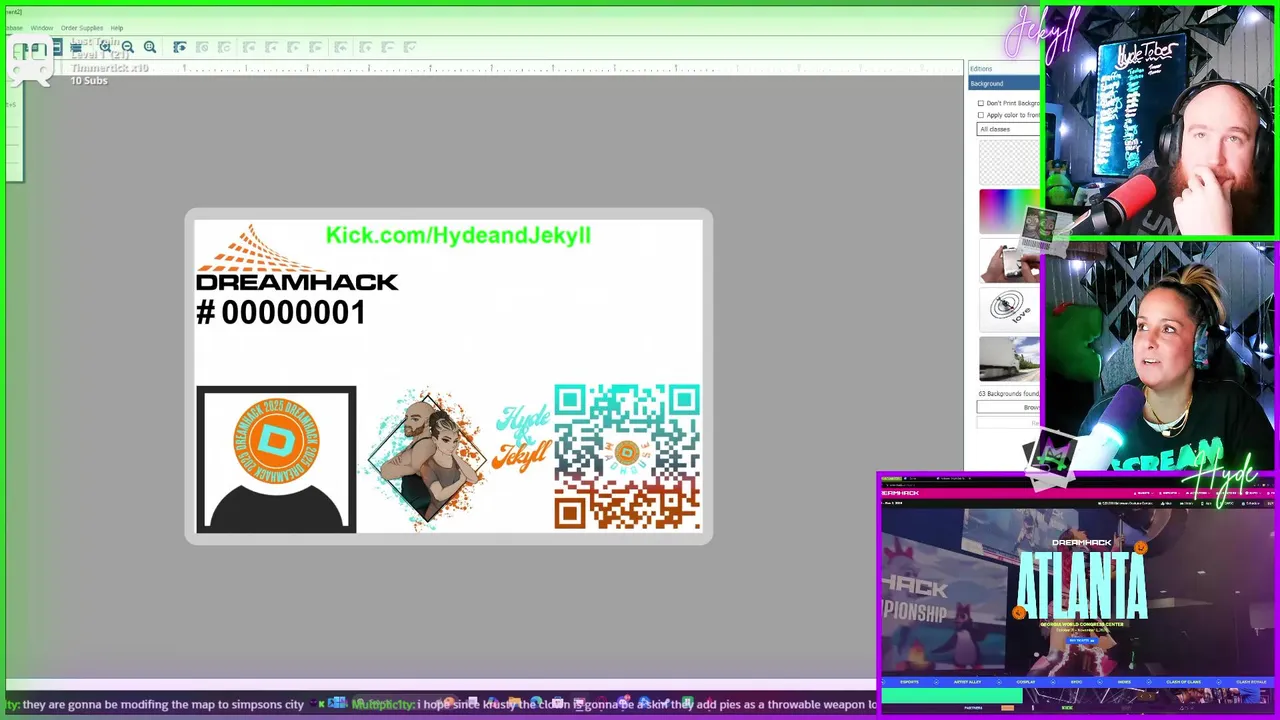The width and height of the screenshot is (1280, 720).
Task: Choose the love target background thumbnail
Action: 1009,308
